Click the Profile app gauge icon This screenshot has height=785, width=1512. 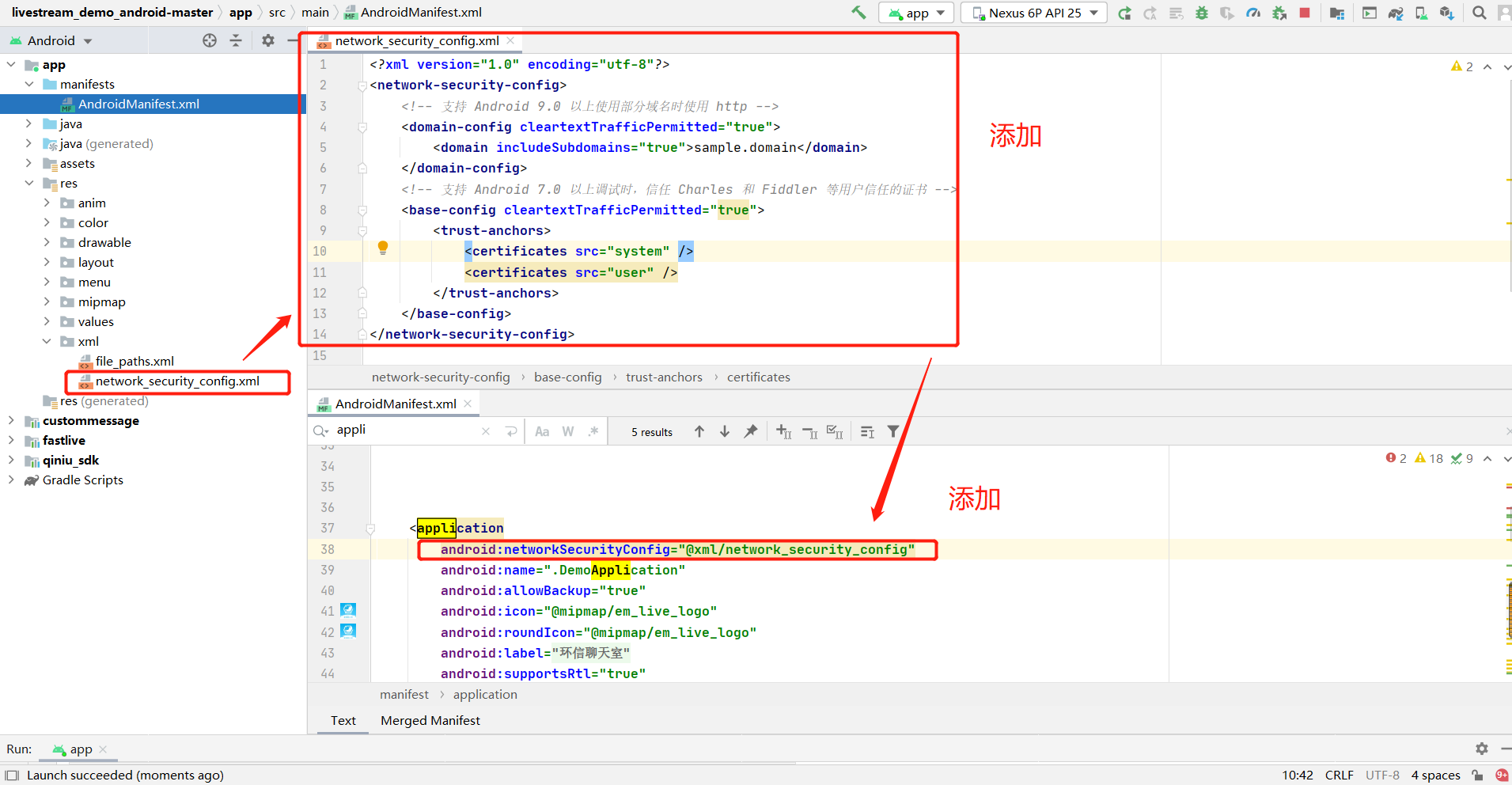1253,13
